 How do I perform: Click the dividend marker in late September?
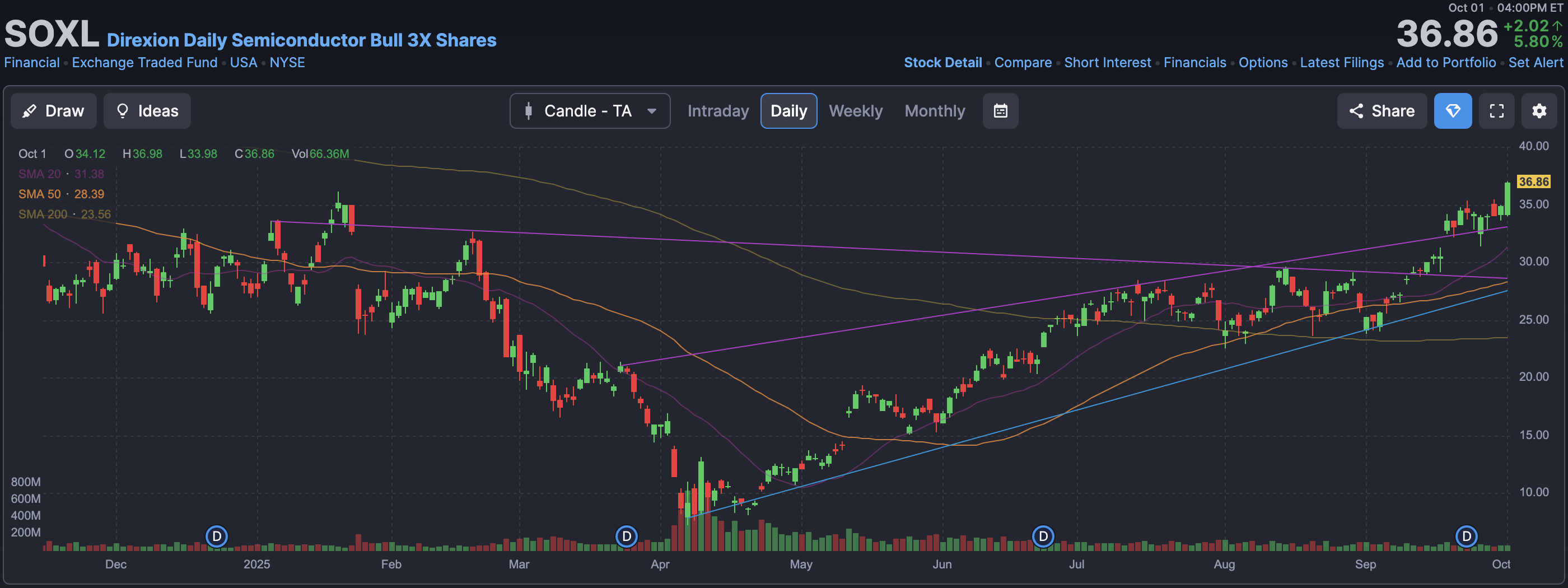click(1466, 536)
